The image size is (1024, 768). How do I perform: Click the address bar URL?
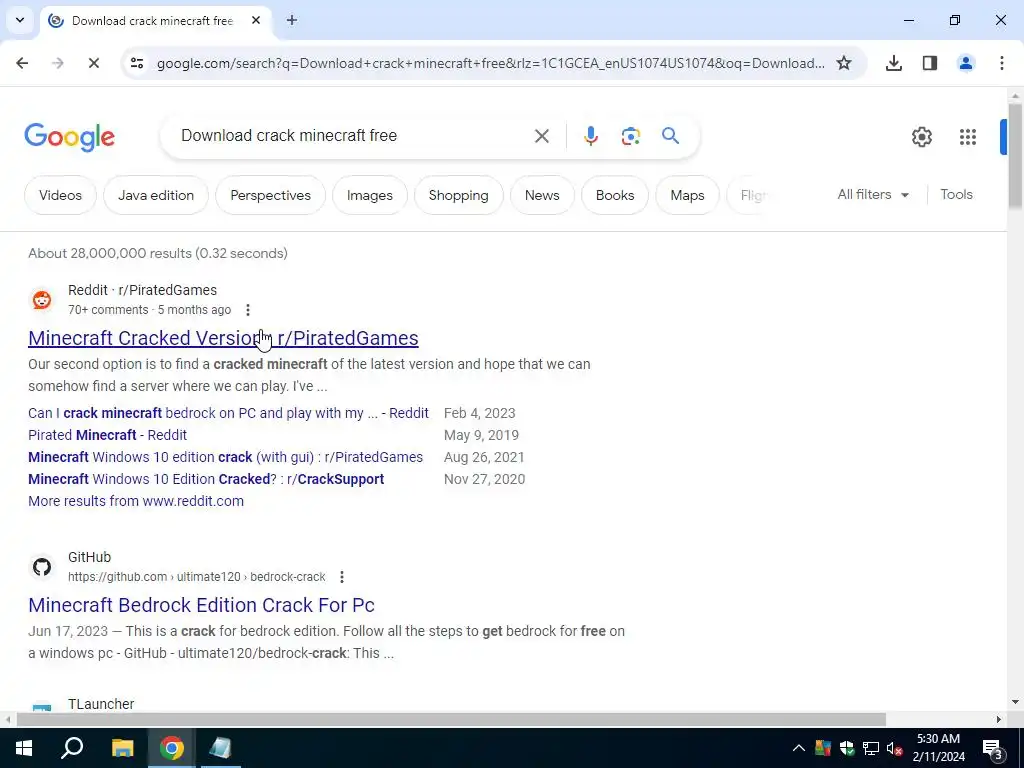pyautogui.click(x=490, y=63)
